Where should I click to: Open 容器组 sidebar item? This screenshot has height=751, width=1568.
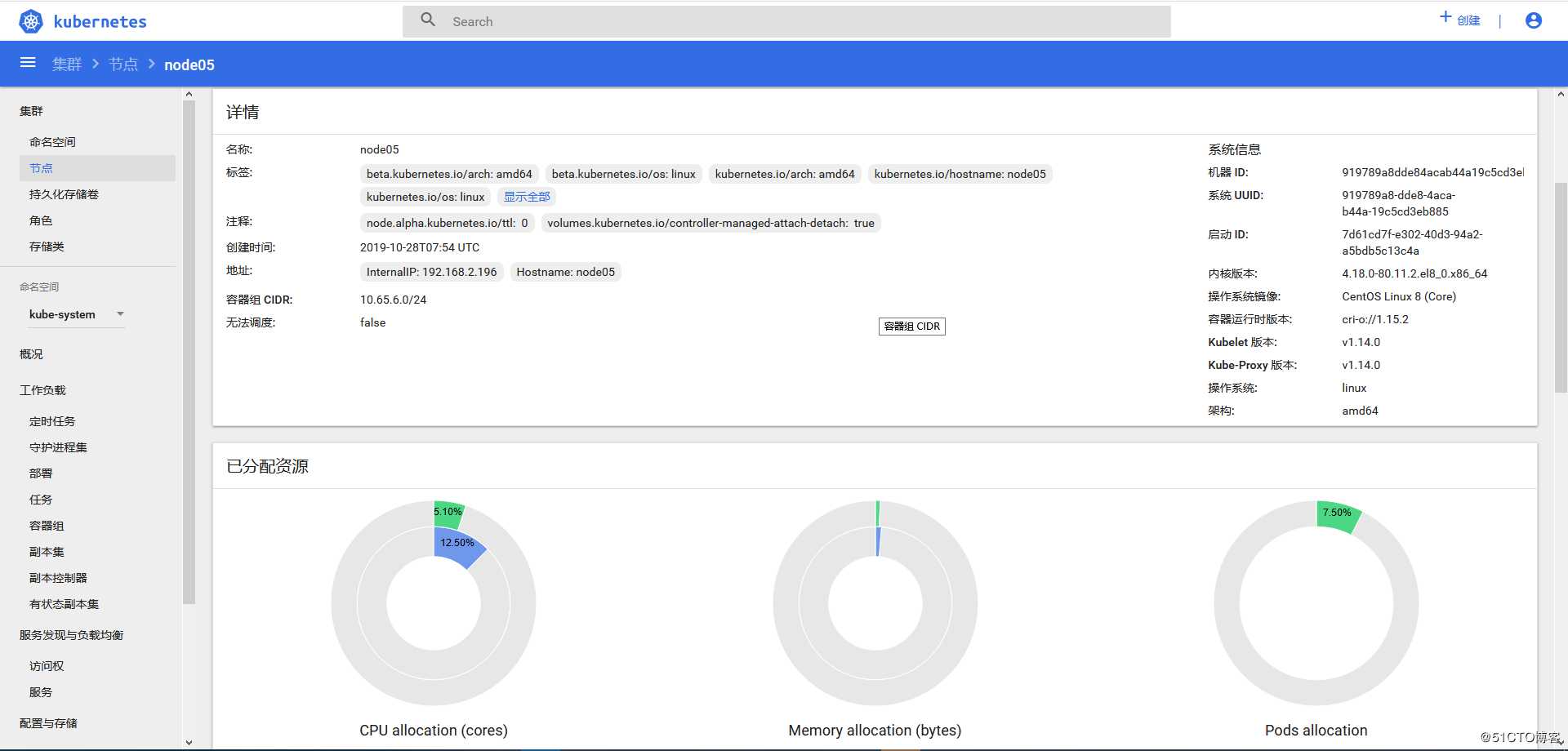click(x=47, y=526)
